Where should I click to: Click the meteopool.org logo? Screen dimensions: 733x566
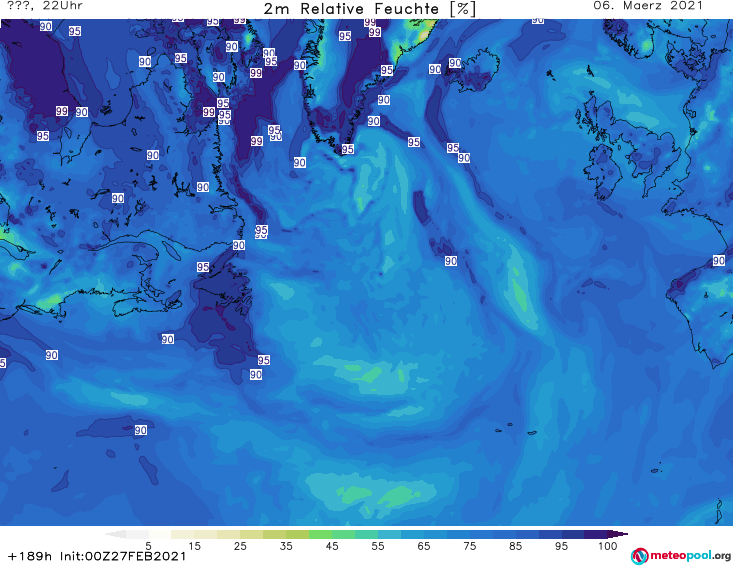(x=680, y=556)
